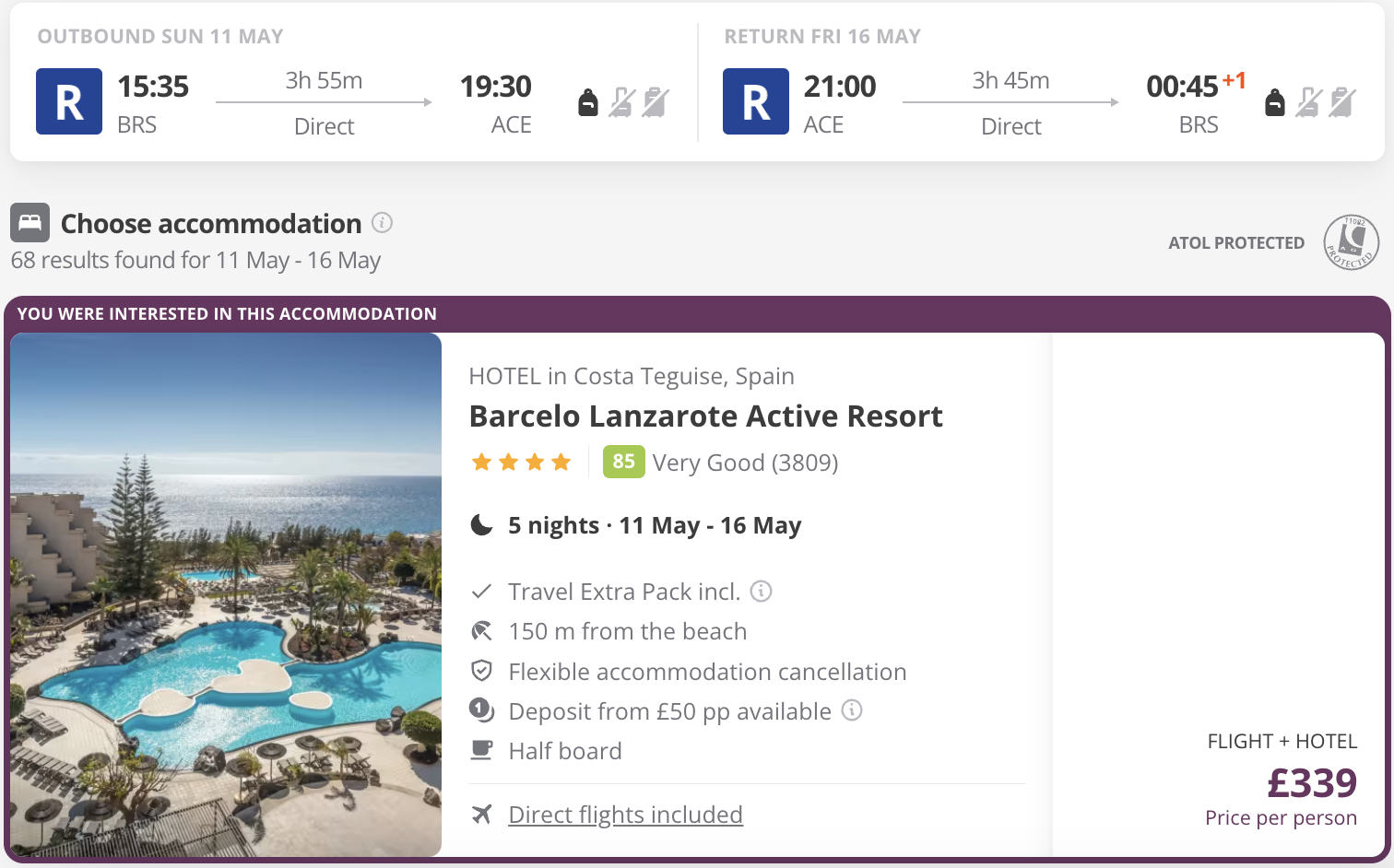Open info icon for Deposit from £50
Viewport: 1394px width, 868px height.
click(852, 710)
